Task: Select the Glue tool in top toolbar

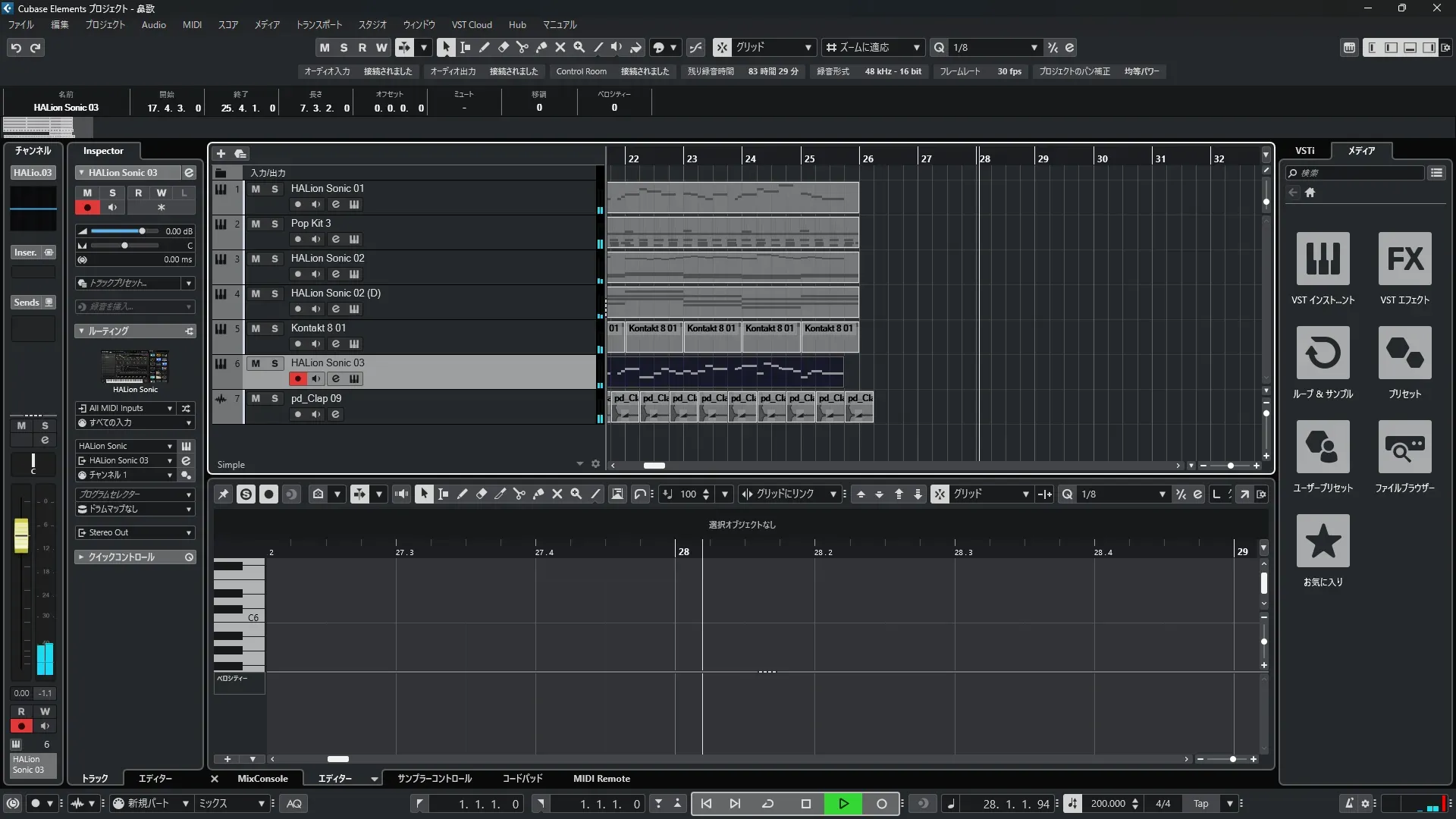Action: click(541, 47)
